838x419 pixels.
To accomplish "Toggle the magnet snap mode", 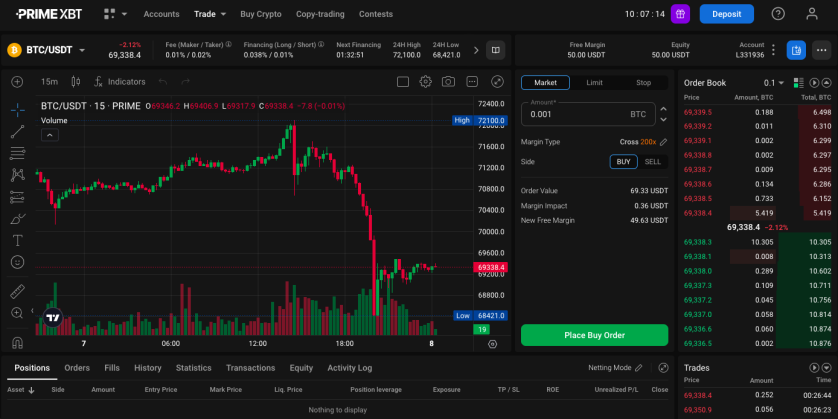I will click(18, 343).
